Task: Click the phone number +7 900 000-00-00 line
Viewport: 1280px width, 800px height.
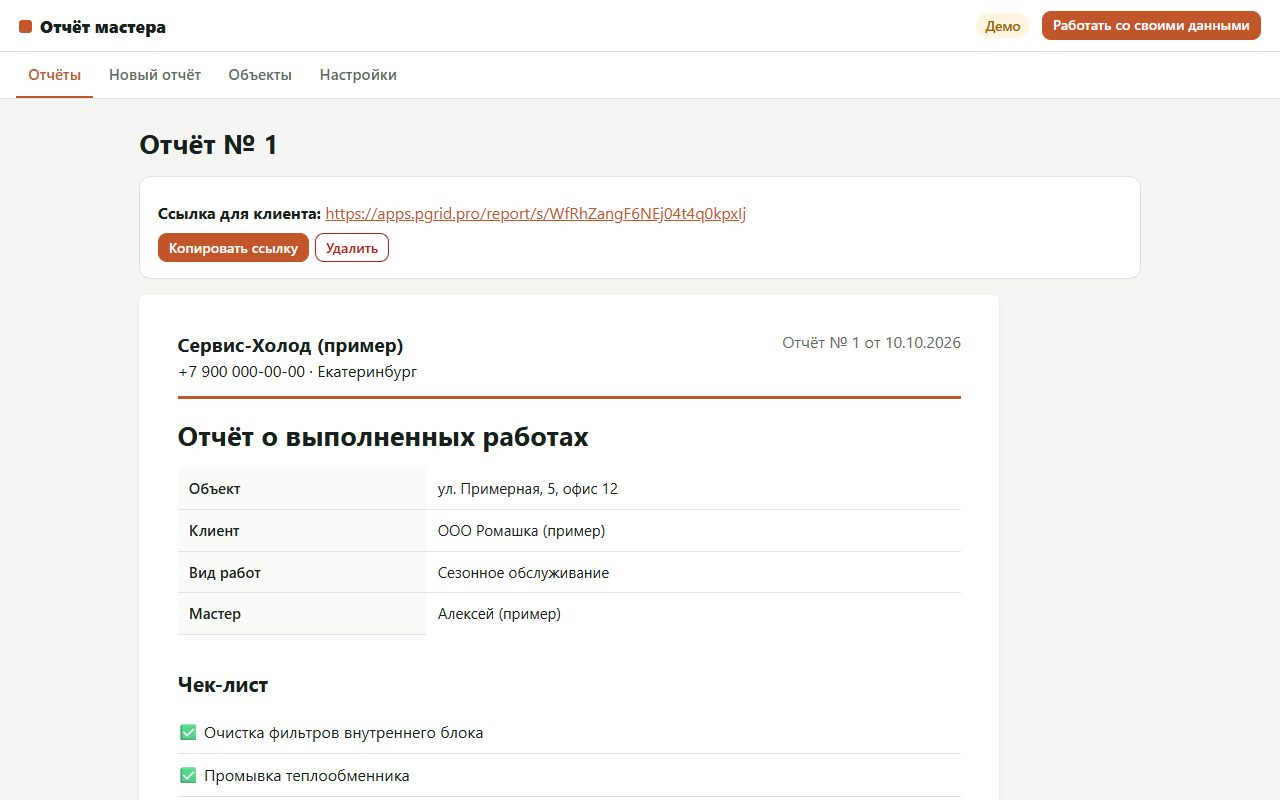Action: click(297, 372)
